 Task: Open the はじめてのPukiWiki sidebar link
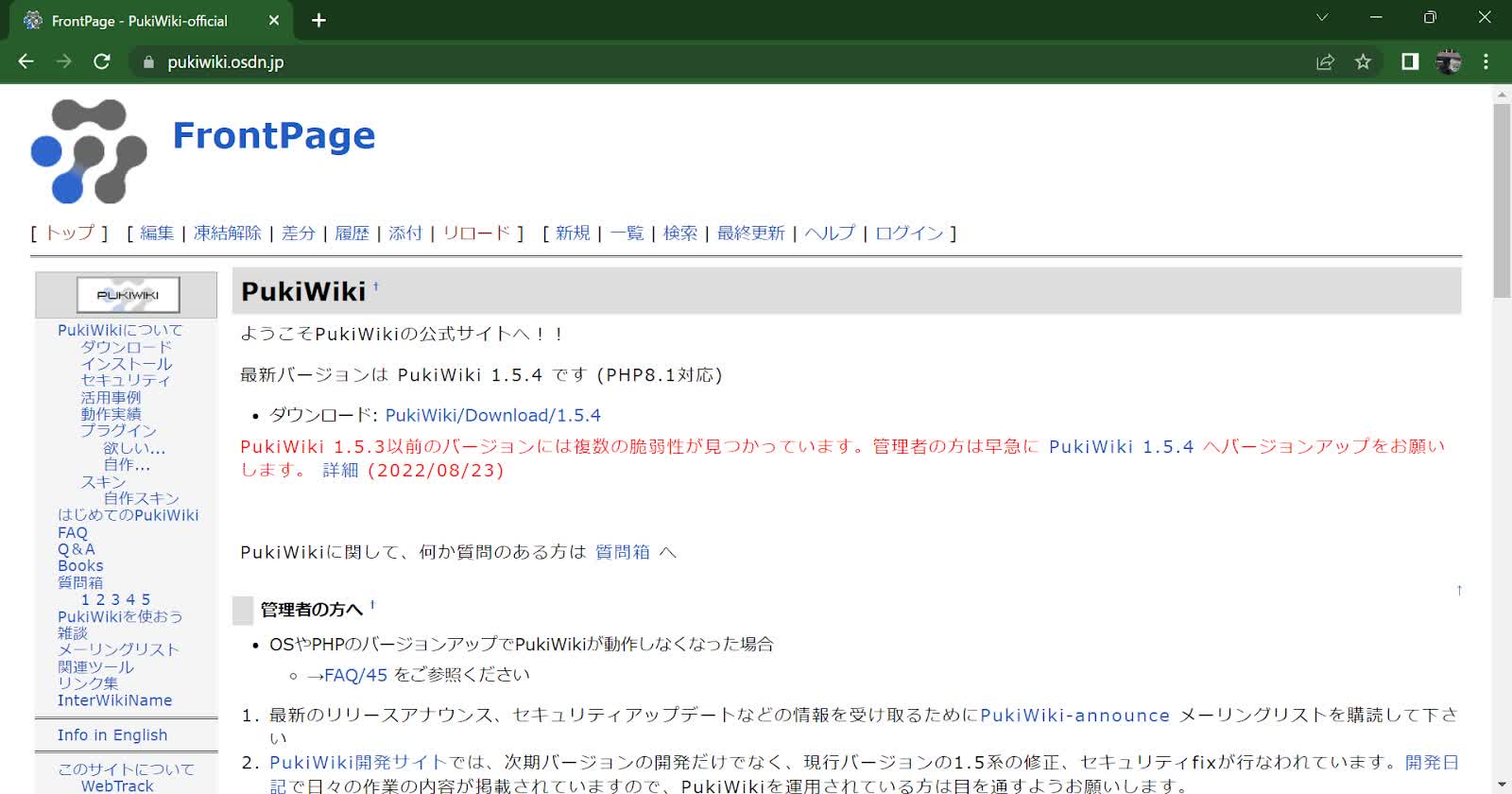point(129,515)
